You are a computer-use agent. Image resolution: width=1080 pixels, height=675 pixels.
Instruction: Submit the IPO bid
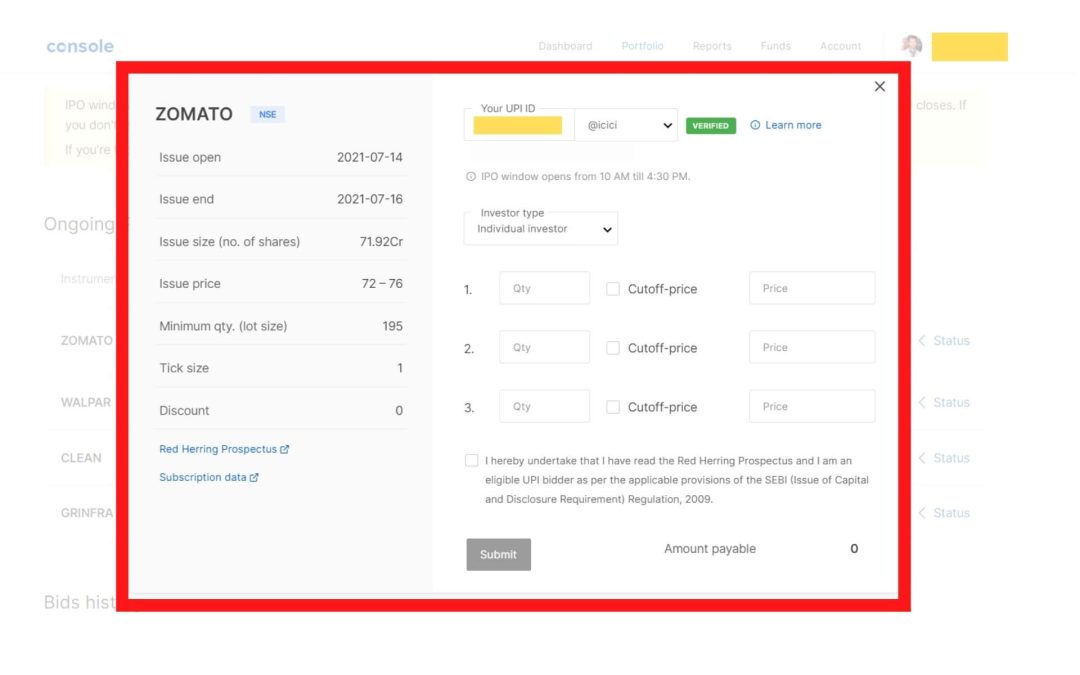click(x=498, y=554)
